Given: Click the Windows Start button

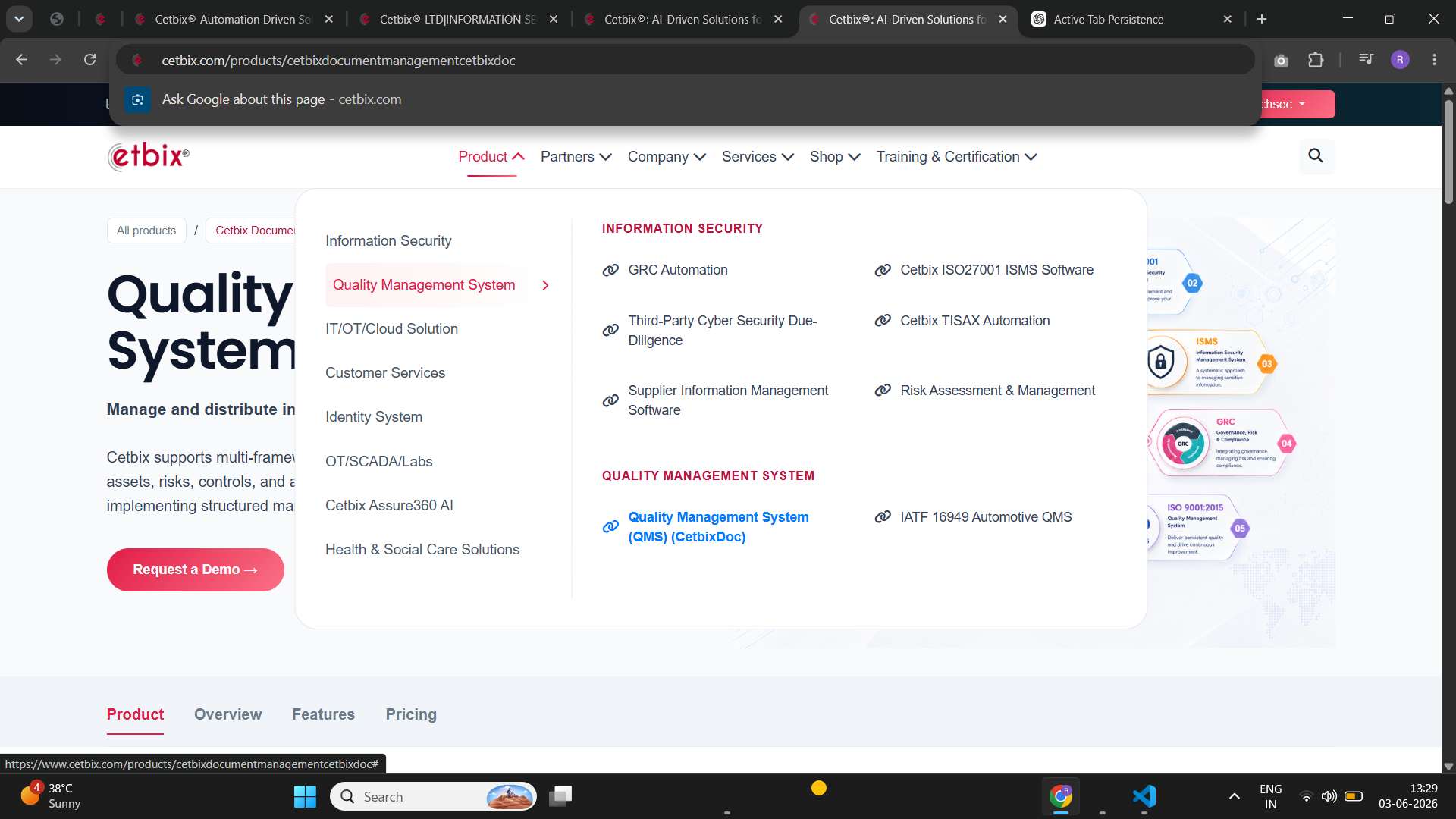Looking at the screenshot, I should pos(305,796).
